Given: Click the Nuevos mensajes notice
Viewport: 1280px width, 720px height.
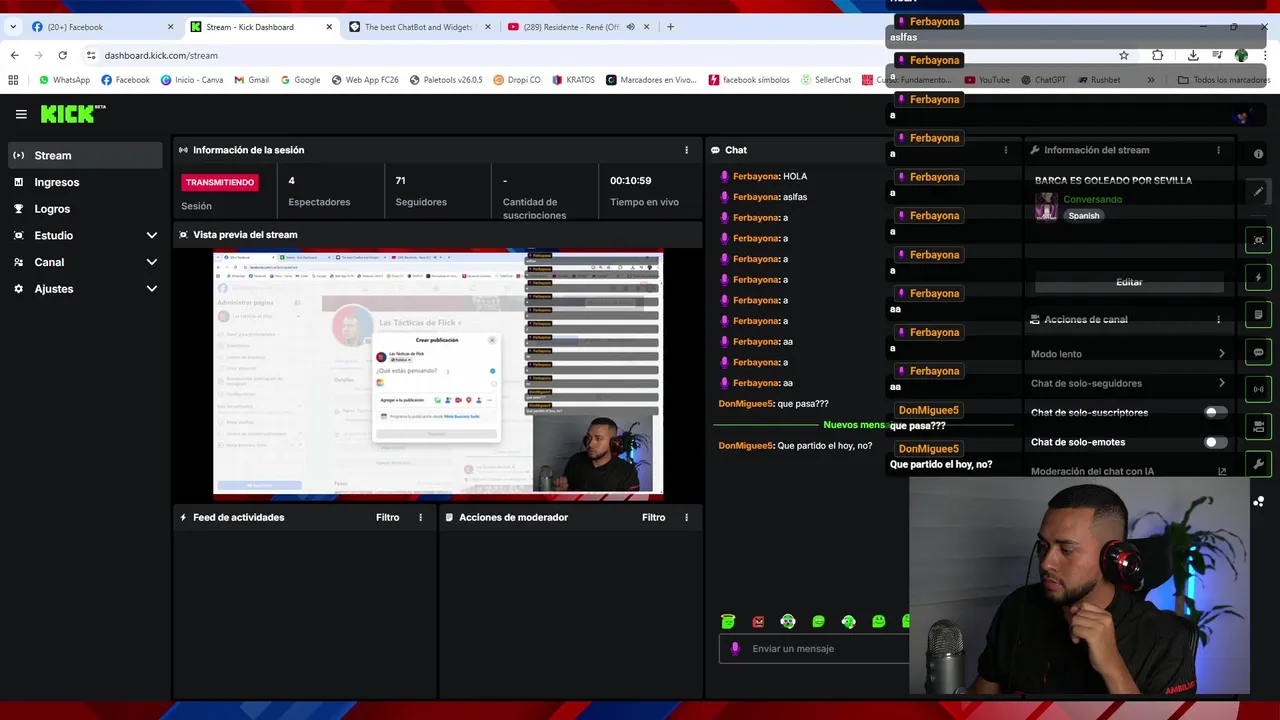Looking at the screenshot, I should coord(854,425).
